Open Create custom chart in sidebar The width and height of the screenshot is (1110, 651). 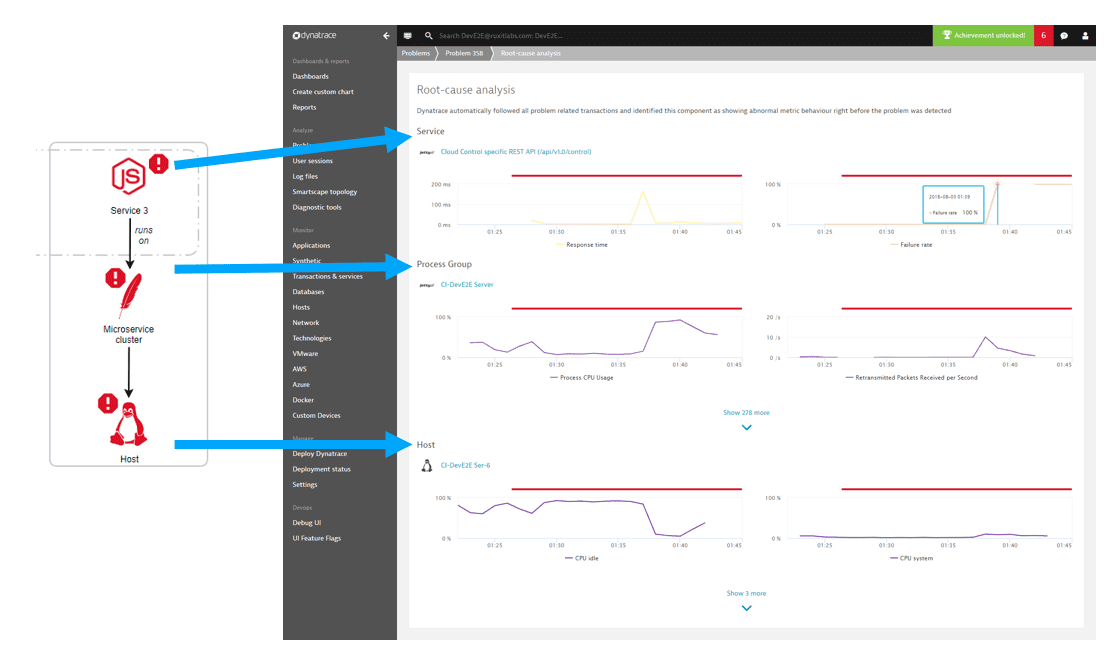point(323,92)
